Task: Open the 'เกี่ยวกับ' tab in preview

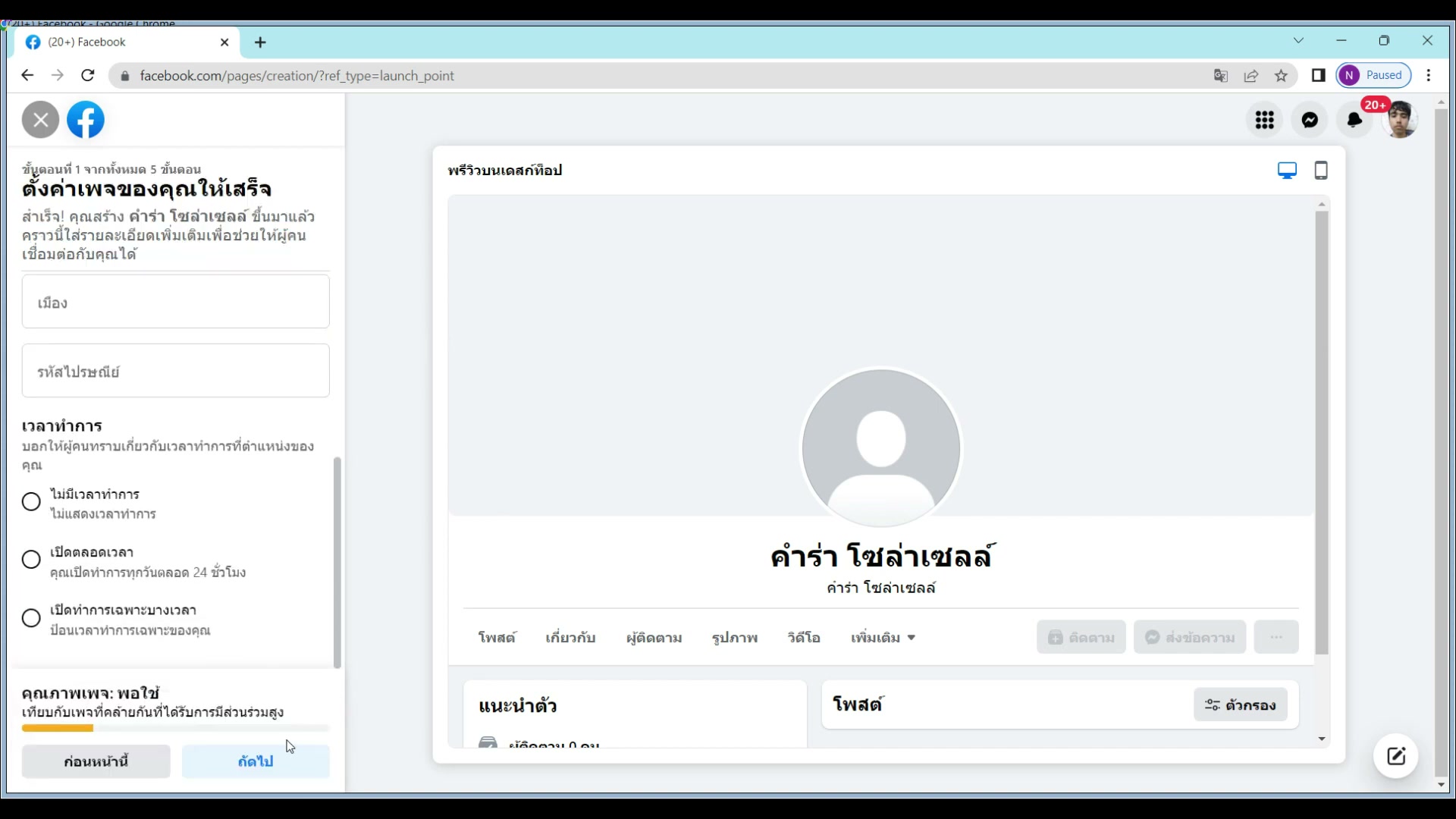Action: 570,638
